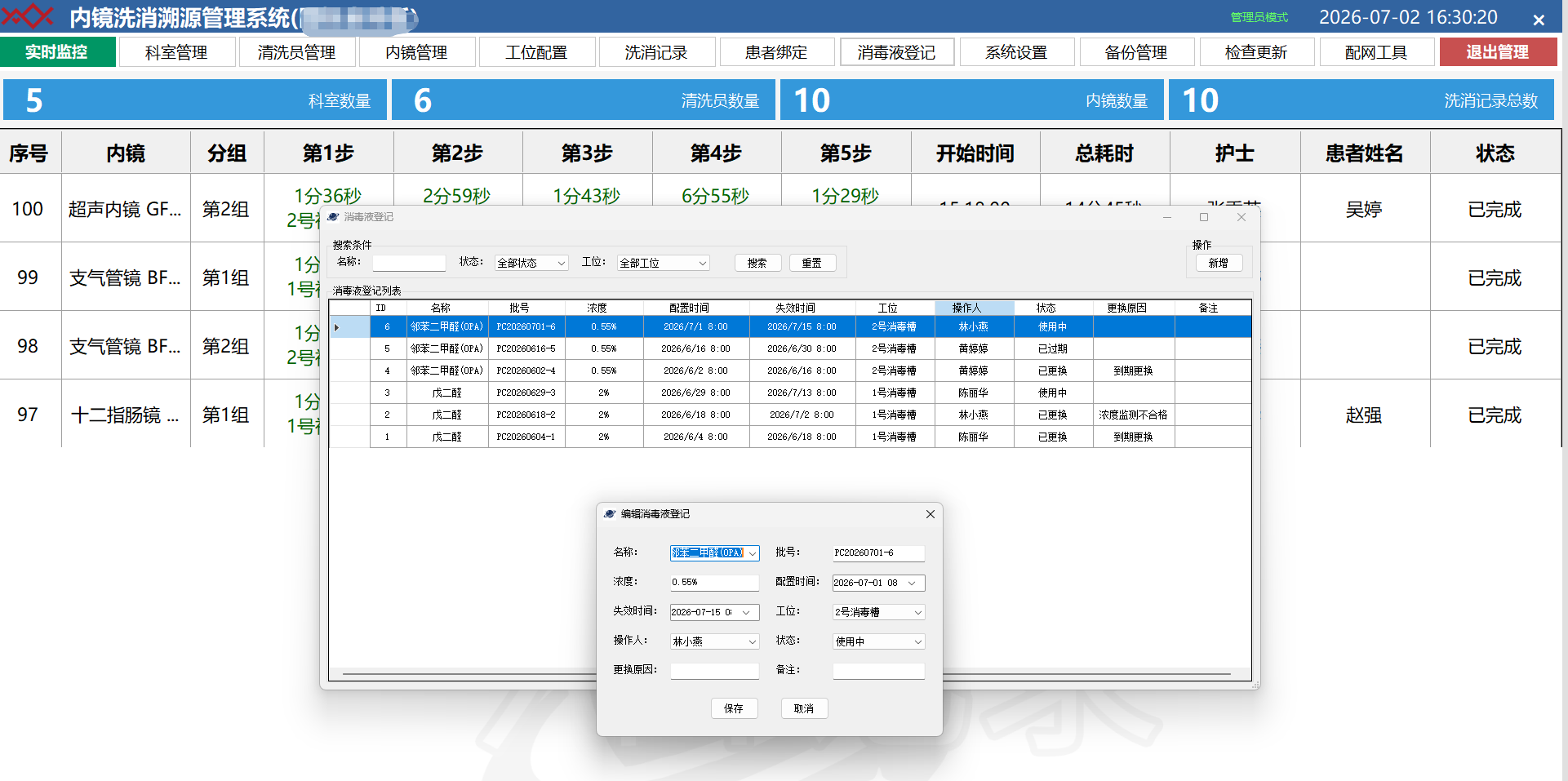Screen dimensions: 1568x781
Task: Click 超声内镜 GF... cell in row 100
Action: pos(126,210)
